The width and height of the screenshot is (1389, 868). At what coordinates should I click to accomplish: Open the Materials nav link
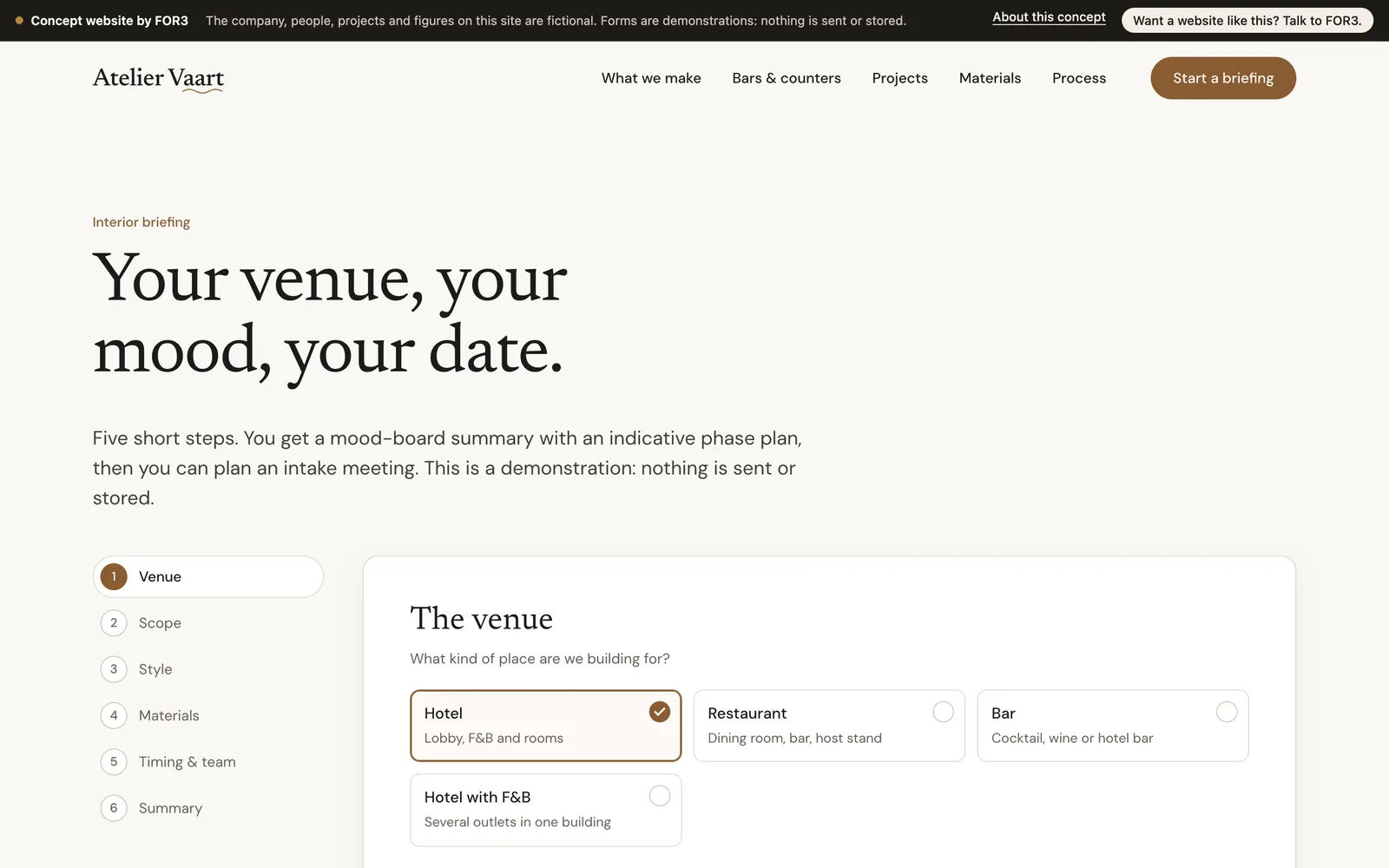coord(990,78)
